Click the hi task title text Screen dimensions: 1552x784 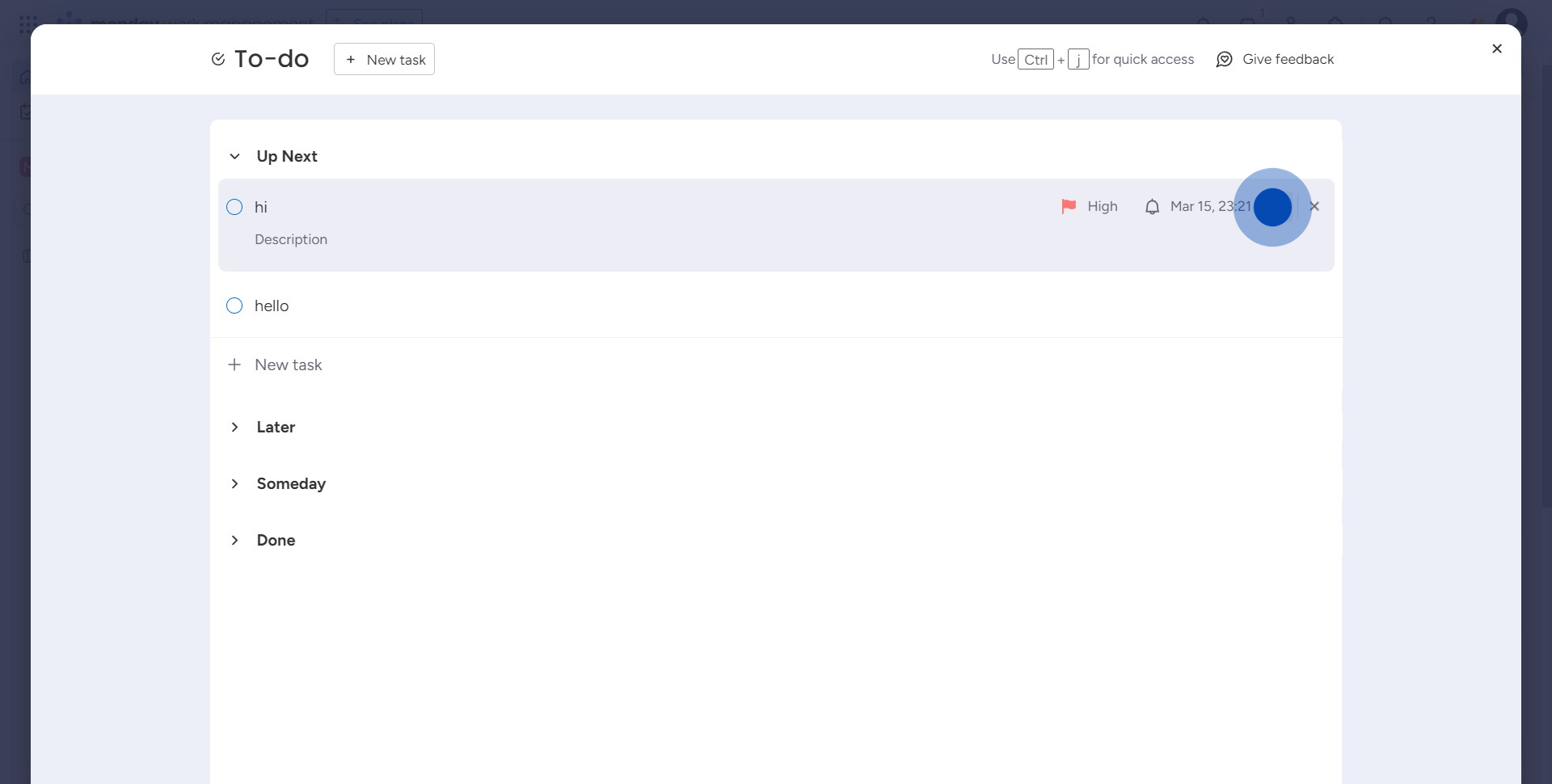pyautogui.click(x=261, y=208)
